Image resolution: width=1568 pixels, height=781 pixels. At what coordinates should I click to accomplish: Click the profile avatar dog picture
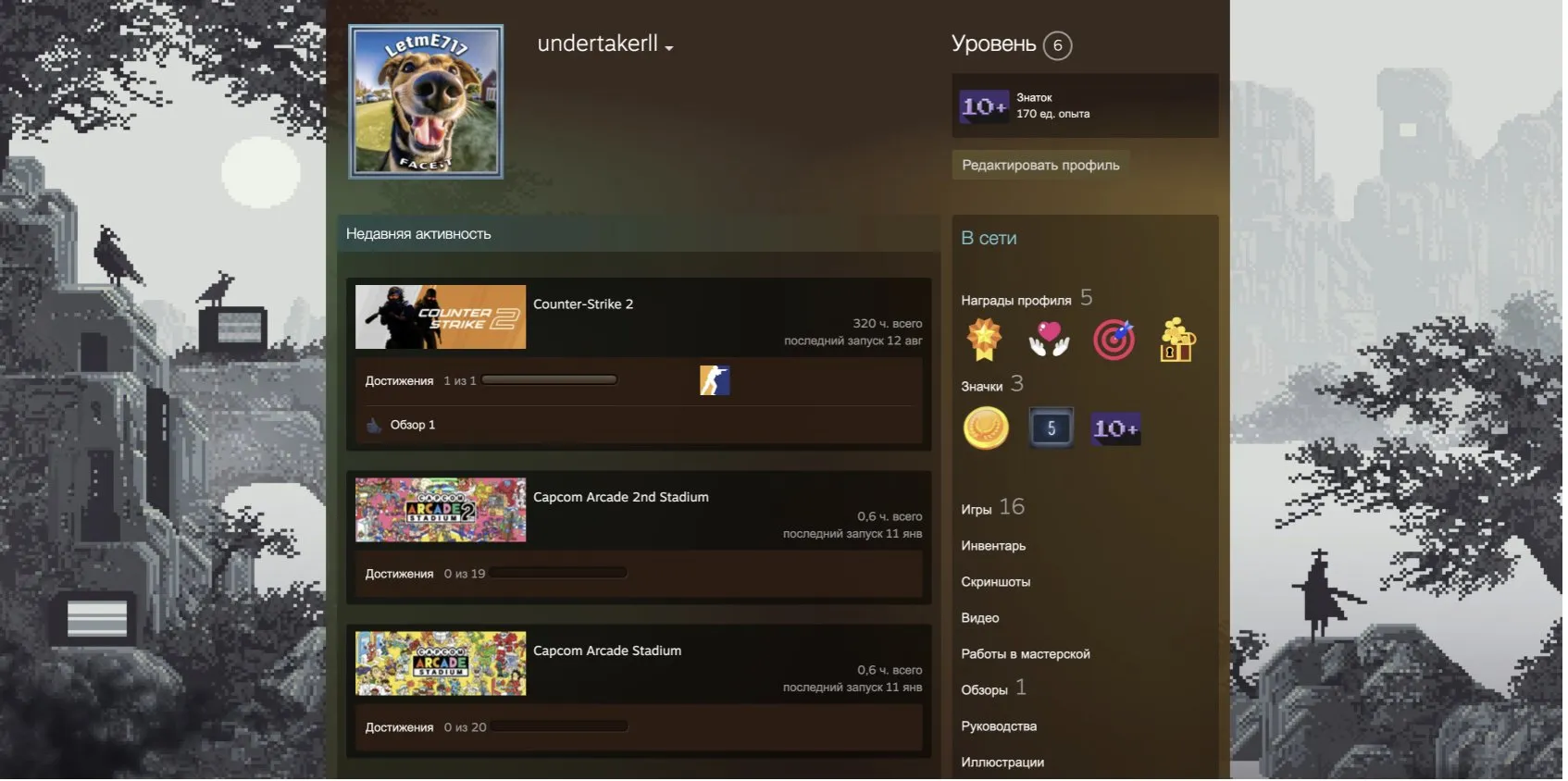426,102
